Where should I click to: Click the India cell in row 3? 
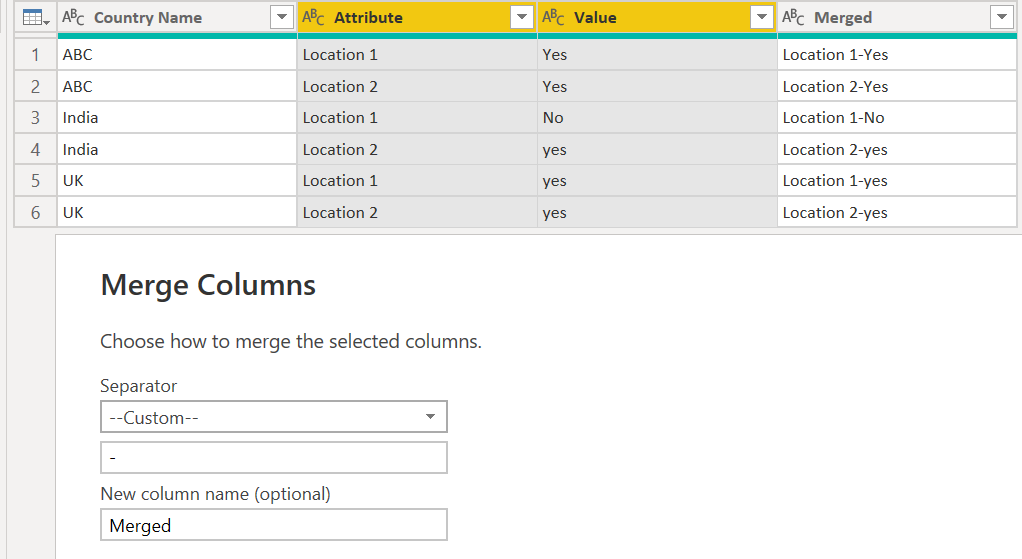[177, 118]
